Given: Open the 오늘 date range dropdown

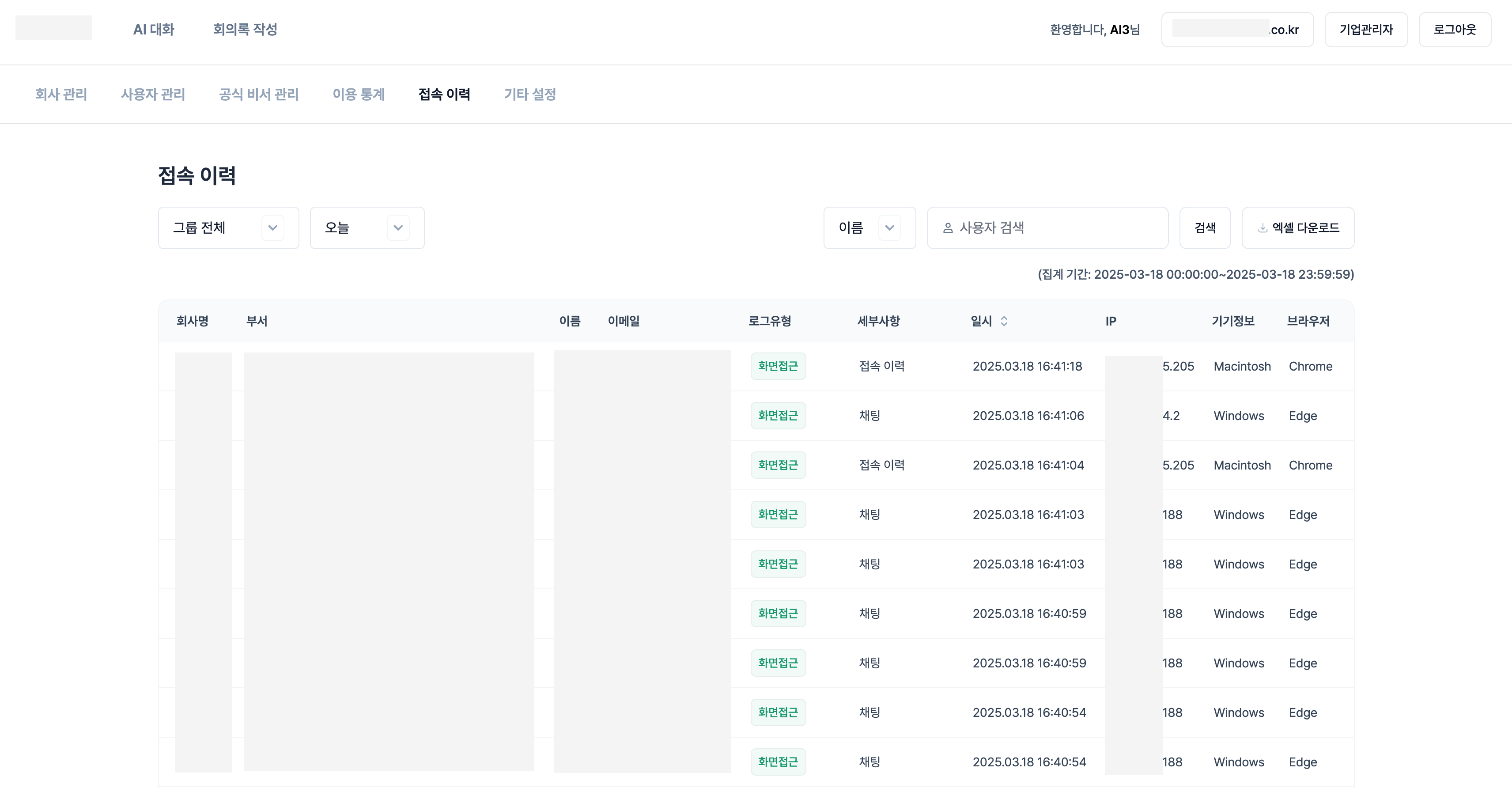Looking at the screenshot, I should click(367, 228).
